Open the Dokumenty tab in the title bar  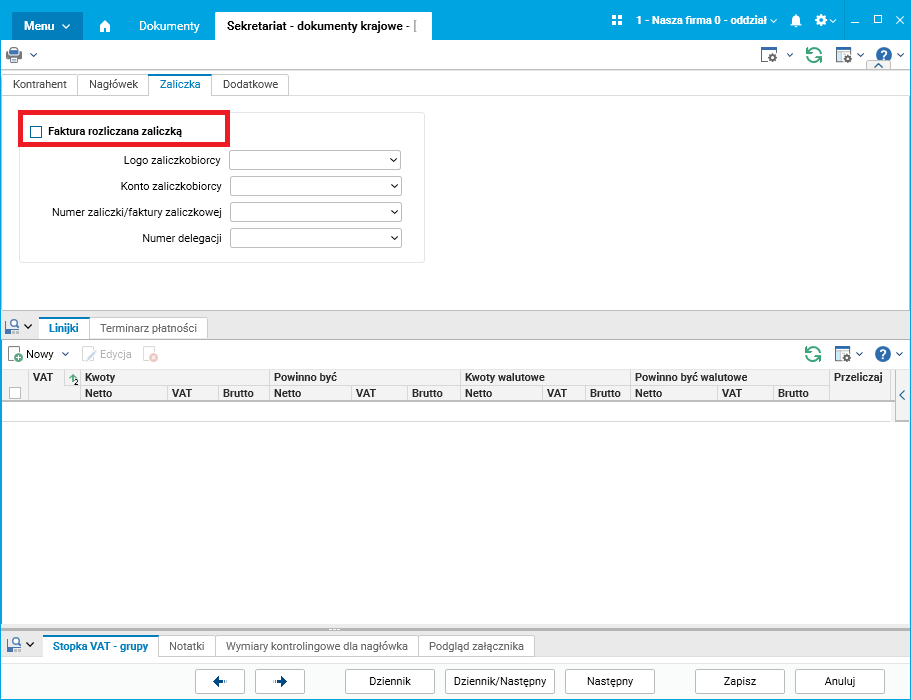(x=169, y=26)
